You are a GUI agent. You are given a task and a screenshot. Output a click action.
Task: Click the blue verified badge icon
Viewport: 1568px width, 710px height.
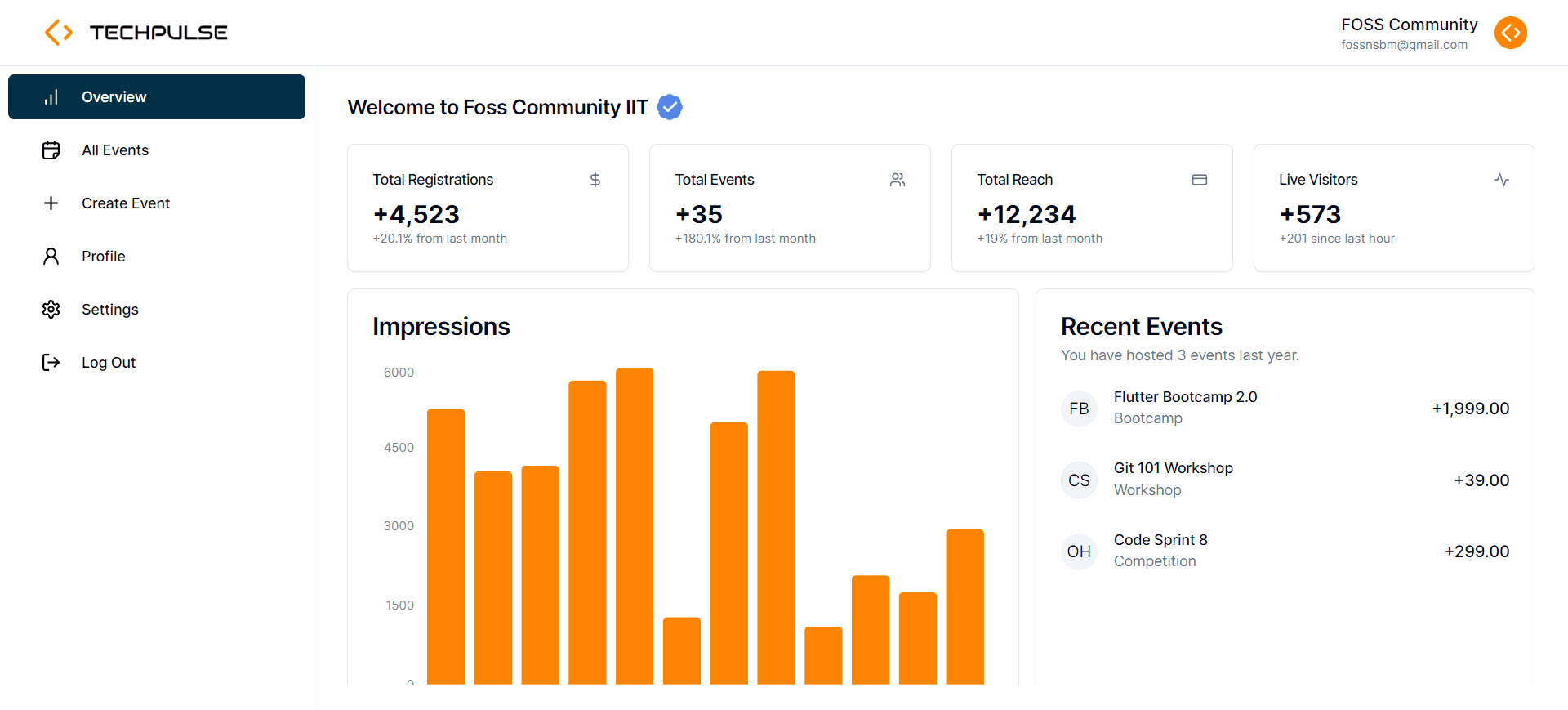coord(670,107)
